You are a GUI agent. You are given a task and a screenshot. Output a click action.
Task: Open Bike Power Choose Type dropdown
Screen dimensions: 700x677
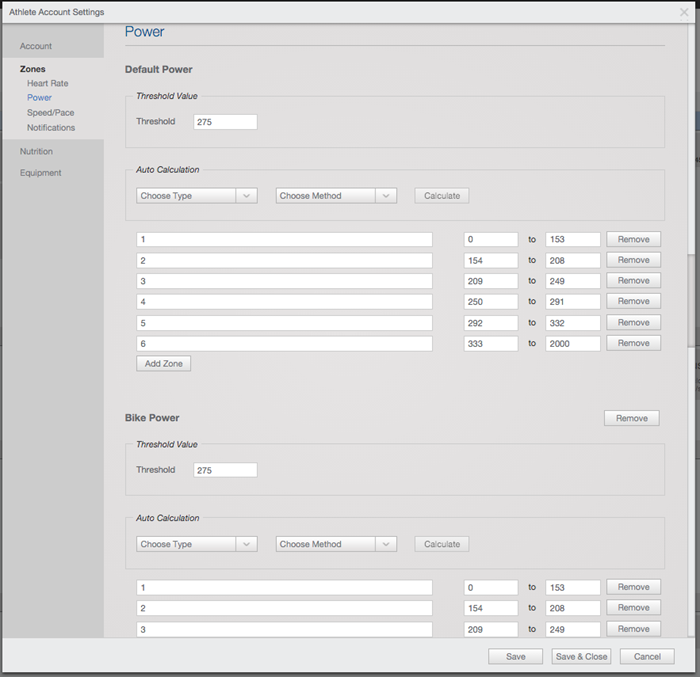(197, 544)
